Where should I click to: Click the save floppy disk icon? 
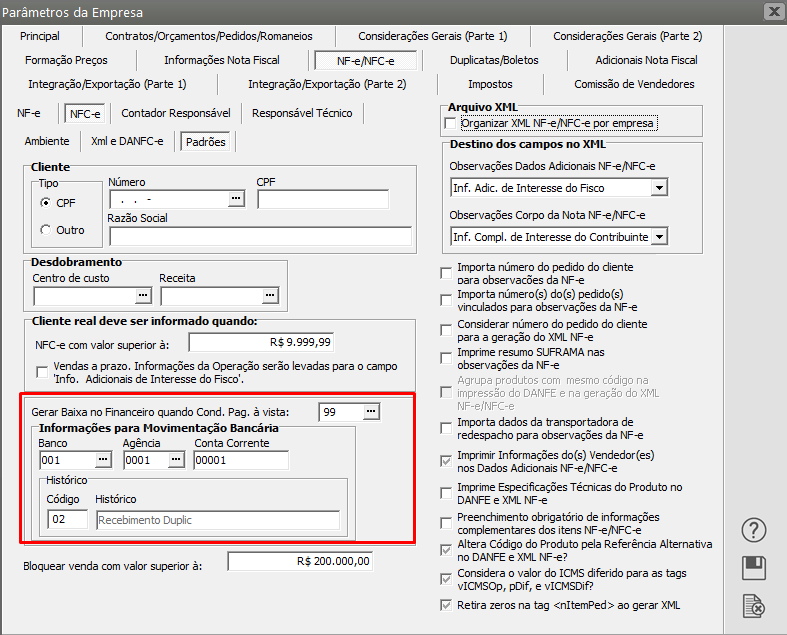point(756,568)
